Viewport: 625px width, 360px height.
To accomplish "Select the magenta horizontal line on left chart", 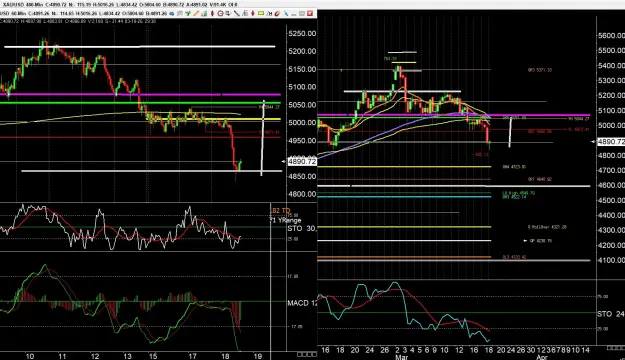I will click(x=140, y=95).
